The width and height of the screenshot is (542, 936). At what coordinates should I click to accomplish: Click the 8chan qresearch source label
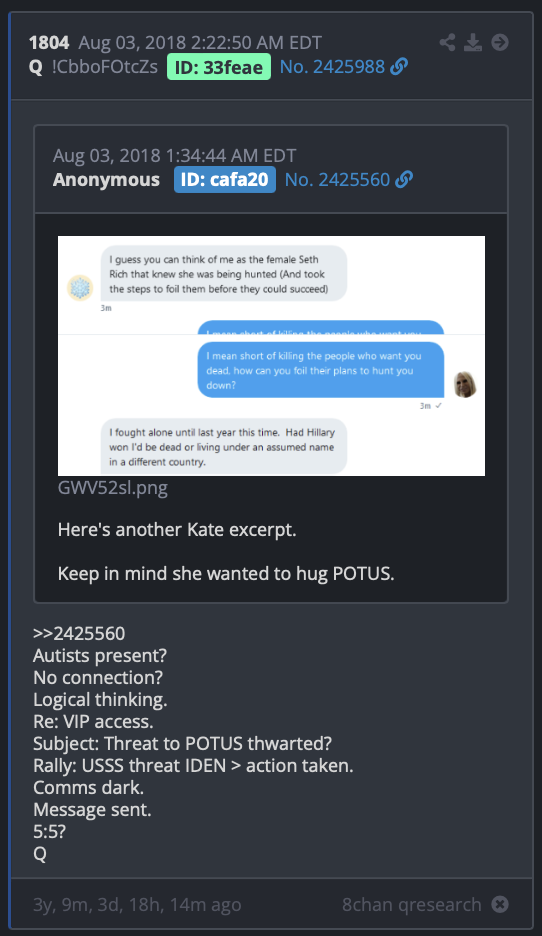(x=412, y=905)
